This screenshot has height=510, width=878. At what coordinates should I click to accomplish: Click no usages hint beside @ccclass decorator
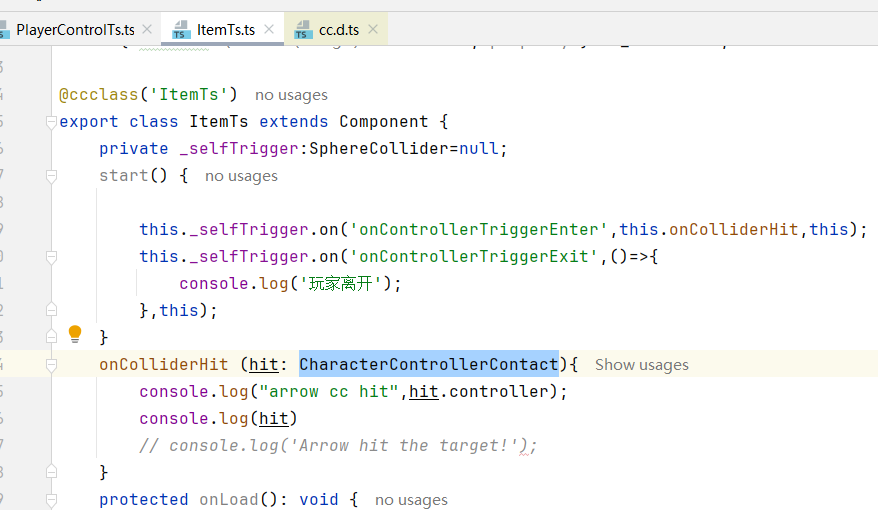(291, 95)
